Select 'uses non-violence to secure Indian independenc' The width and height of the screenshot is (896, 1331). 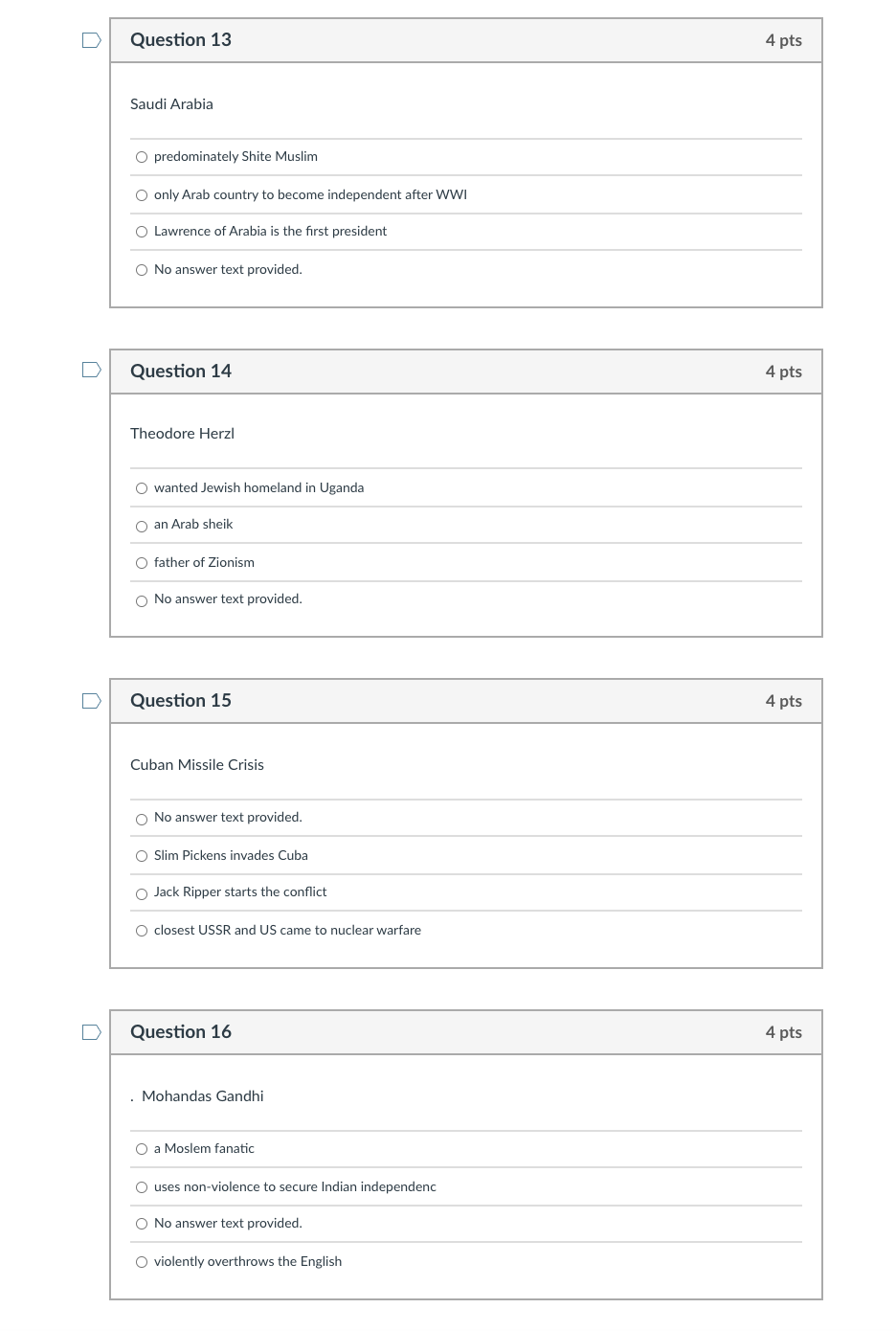[142, 1187]
